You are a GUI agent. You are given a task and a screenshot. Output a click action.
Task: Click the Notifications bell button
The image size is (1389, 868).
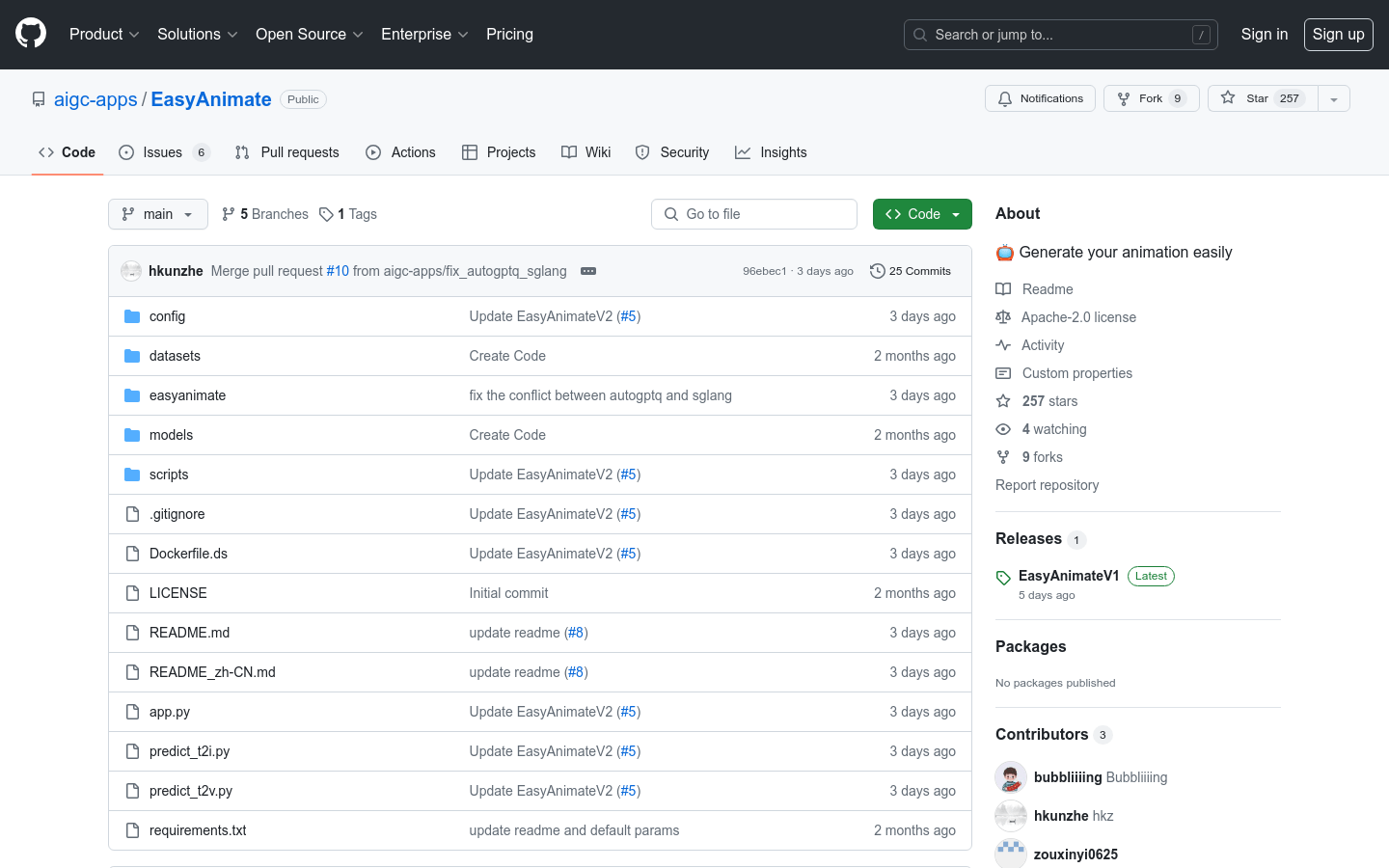pos(1040,98)
